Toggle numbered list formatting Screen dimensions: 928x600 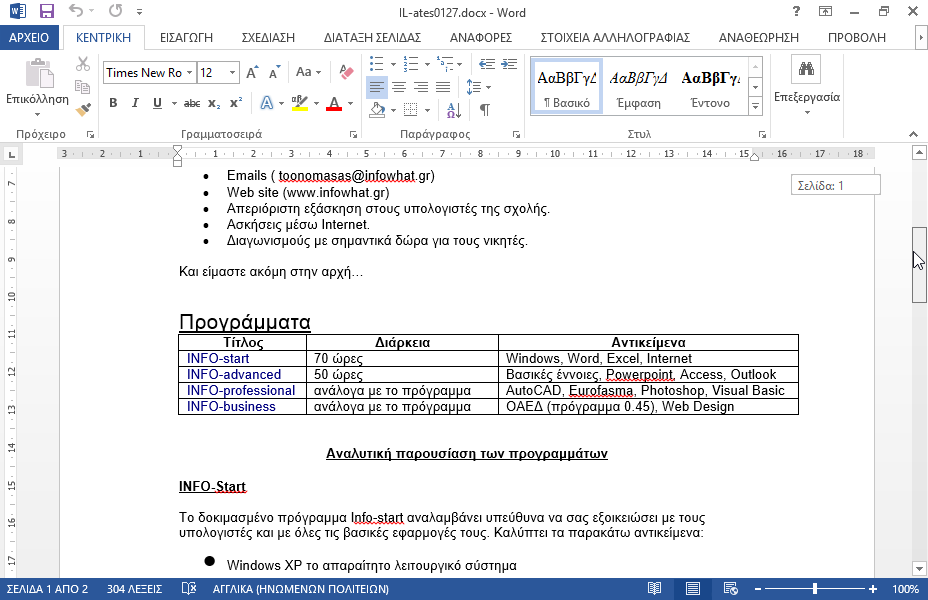click(x=411, y=64)
